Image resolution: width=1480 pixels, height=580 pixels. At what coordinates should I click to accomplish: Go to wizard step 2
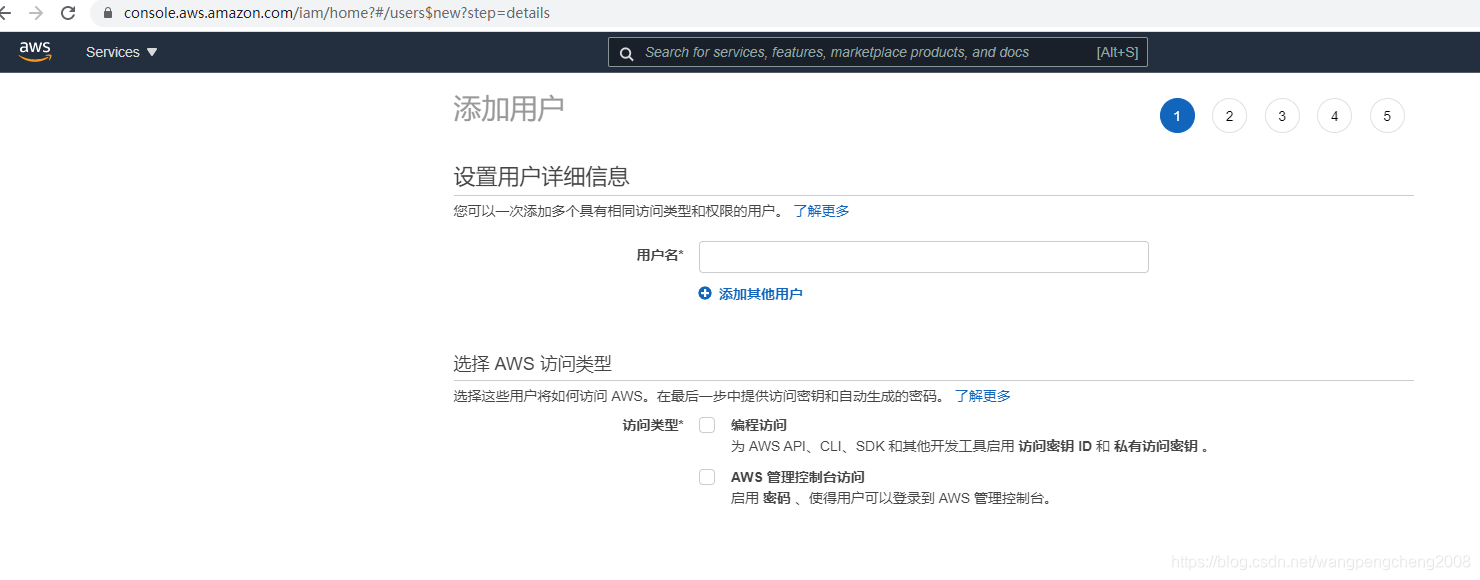coord(1229,116)
